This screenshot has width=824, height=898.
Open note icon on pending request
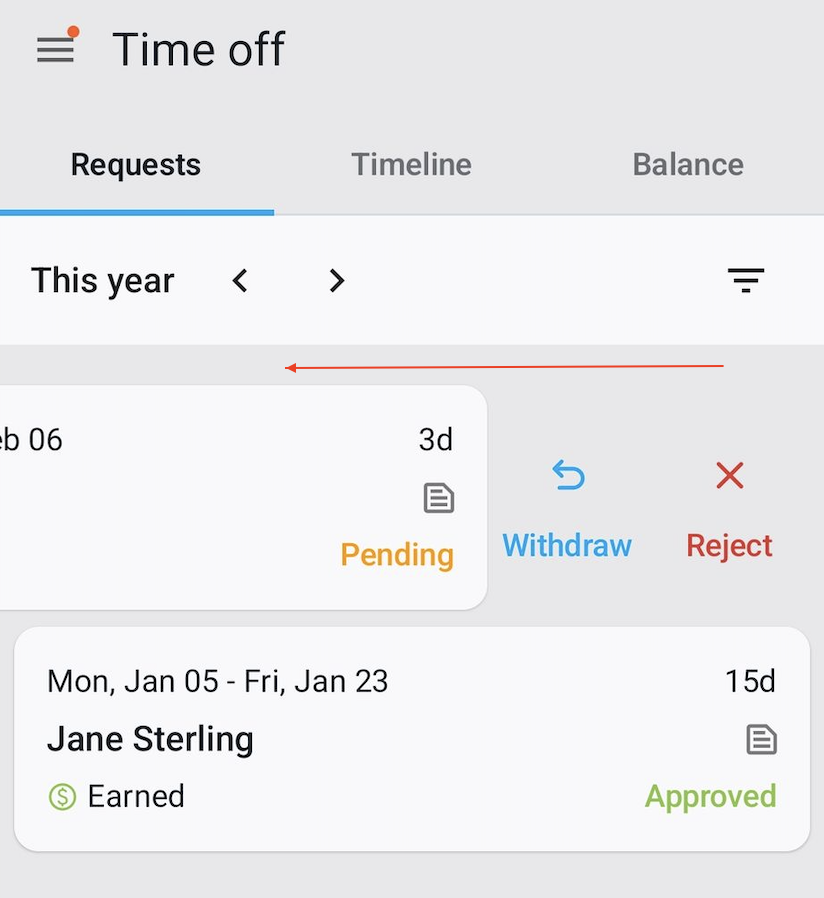coord(438,498)
